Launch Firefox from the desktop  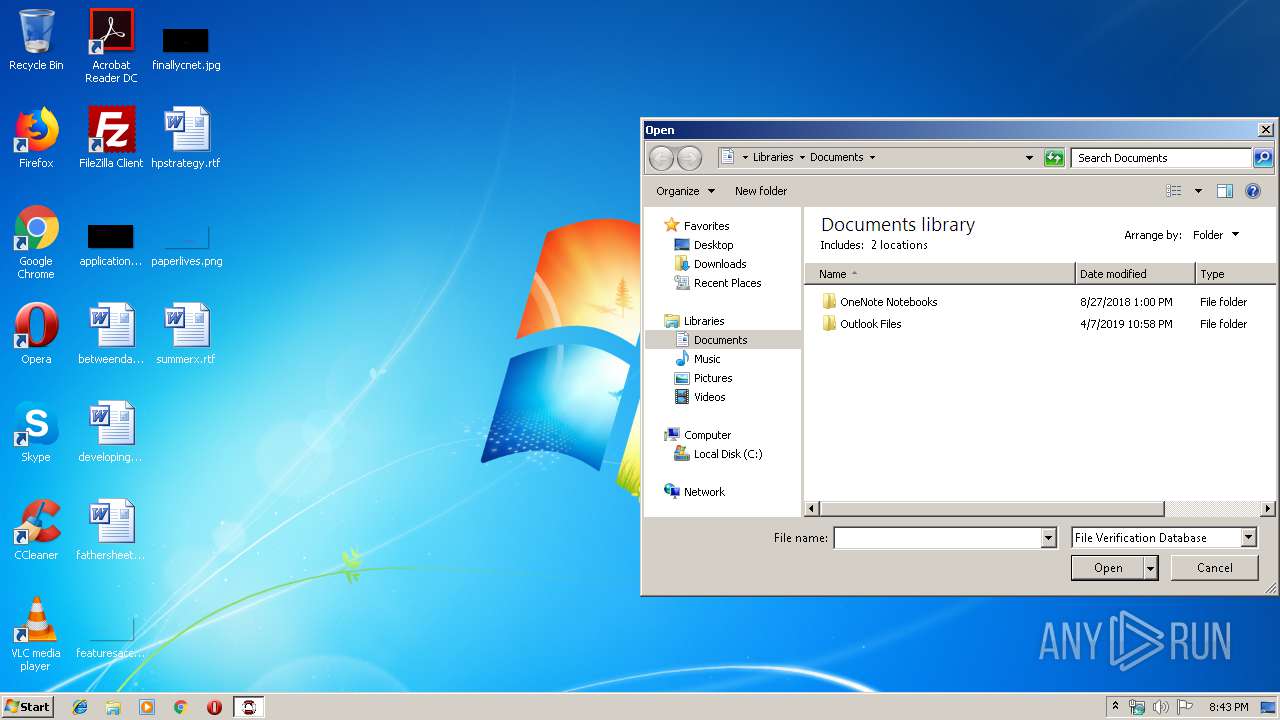(x=36, y=138)
